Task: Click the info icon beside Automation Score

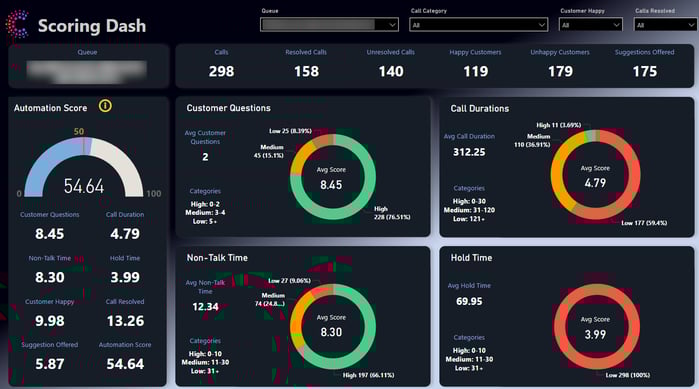Action: pos(105,106)
